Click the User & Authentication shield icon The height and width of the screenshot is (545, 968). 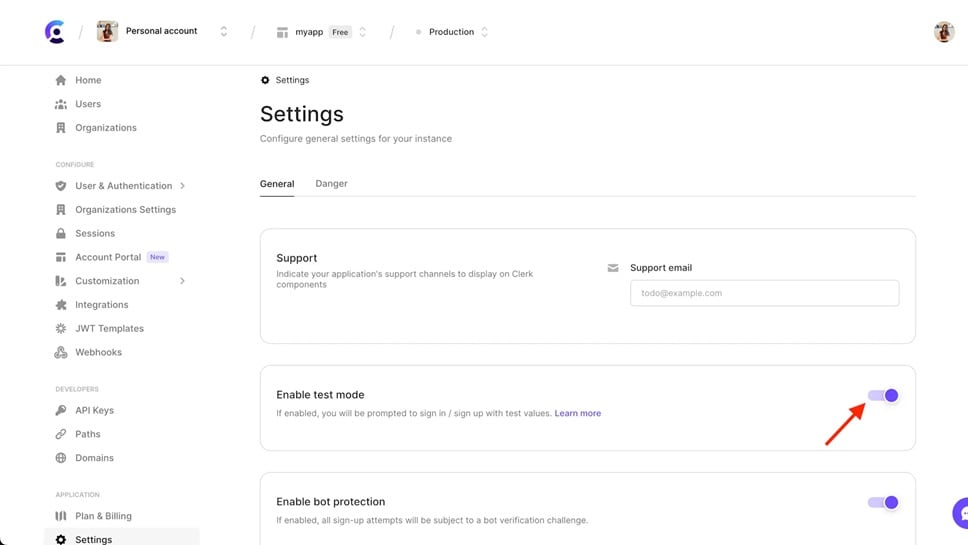click(60, 186)
